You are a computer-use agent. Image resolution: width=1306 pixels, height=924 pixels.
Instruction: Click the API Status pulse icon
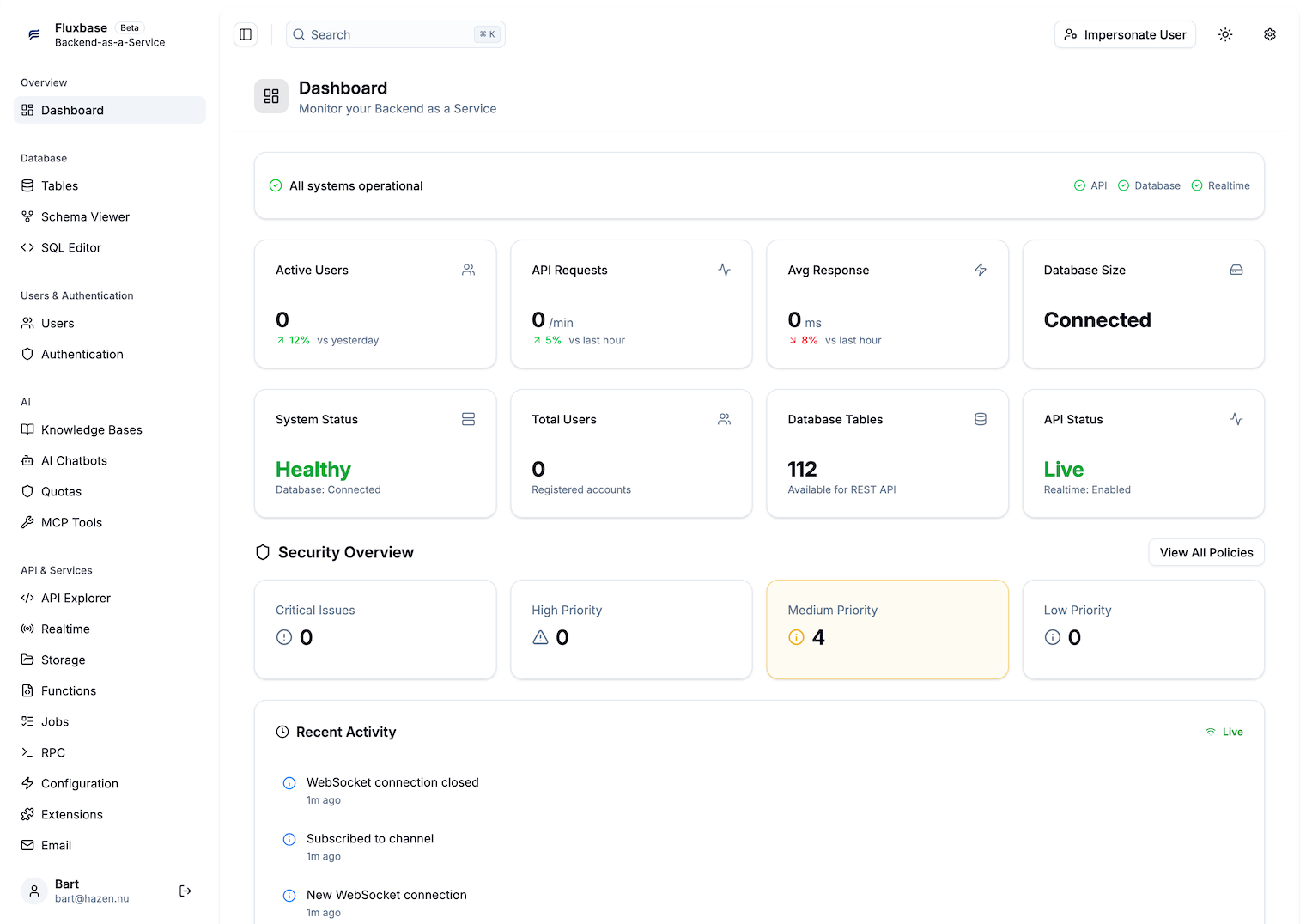[x=1236, y=419]
